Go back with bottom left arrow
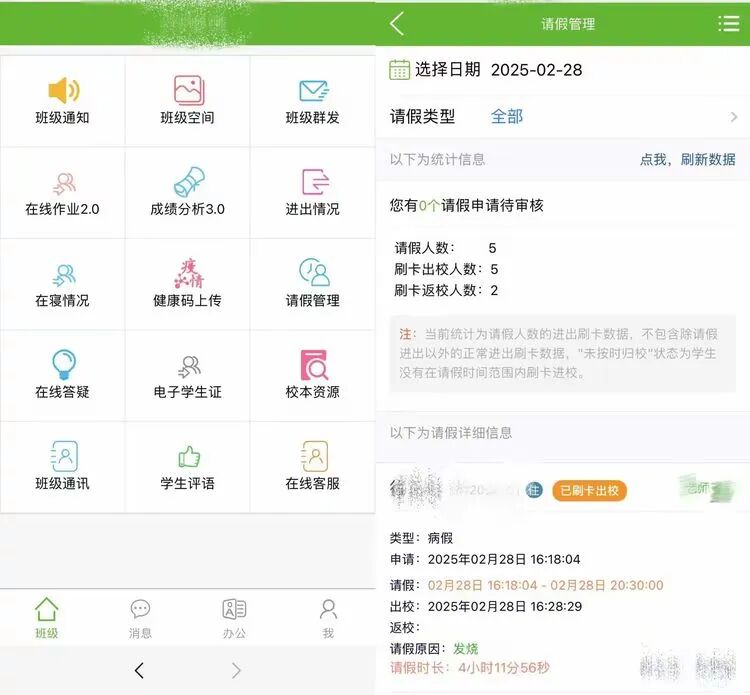 (x=139, y=671)
